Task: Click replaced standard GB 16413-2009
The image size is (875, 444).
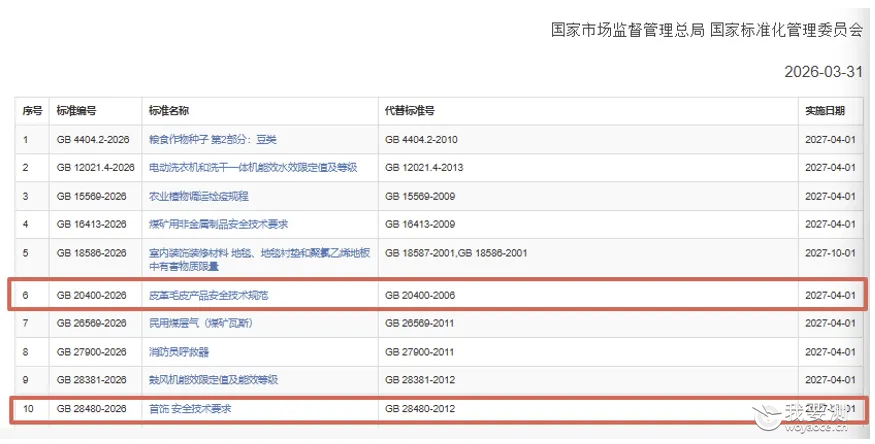Action: [420, 224]
